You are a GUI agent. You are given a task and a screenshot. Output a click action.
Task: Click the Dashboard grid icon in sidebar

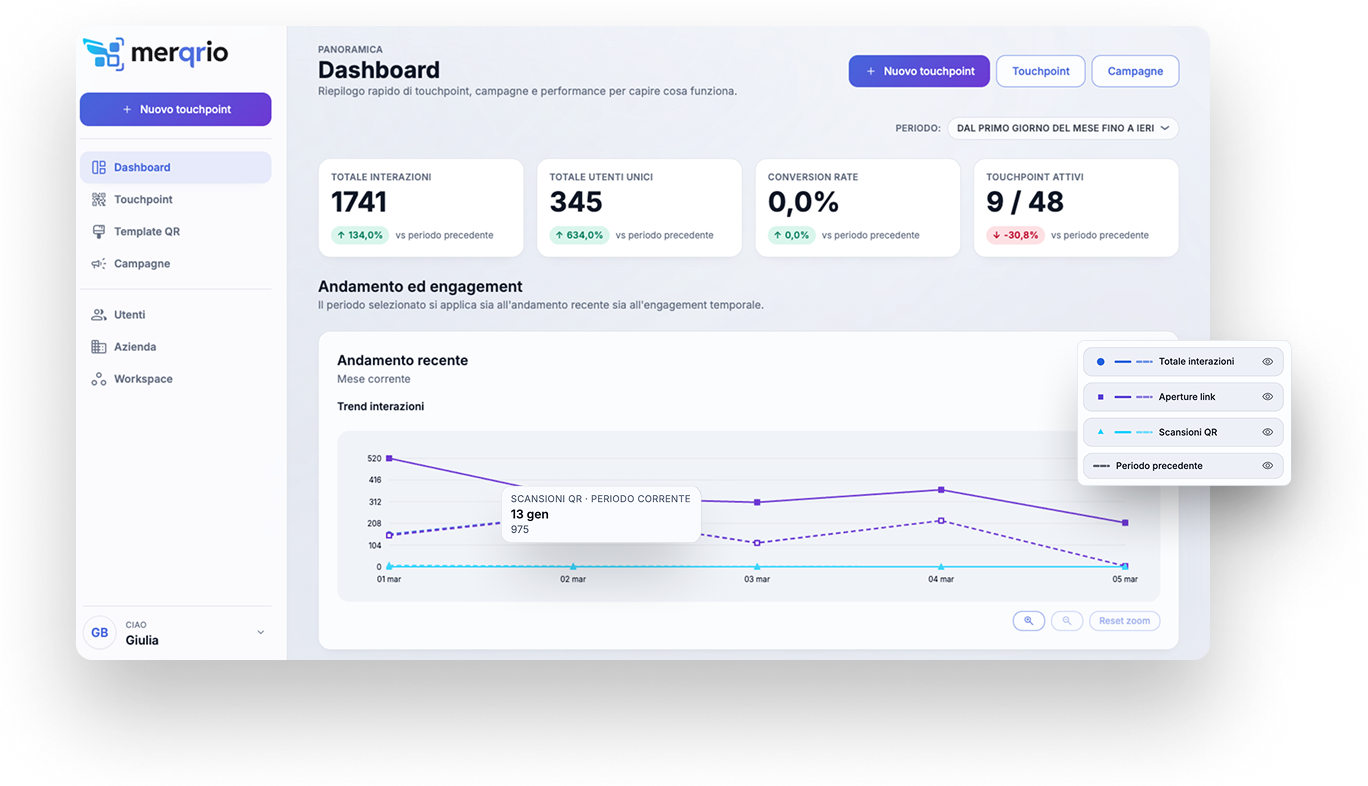click(98, 168)
